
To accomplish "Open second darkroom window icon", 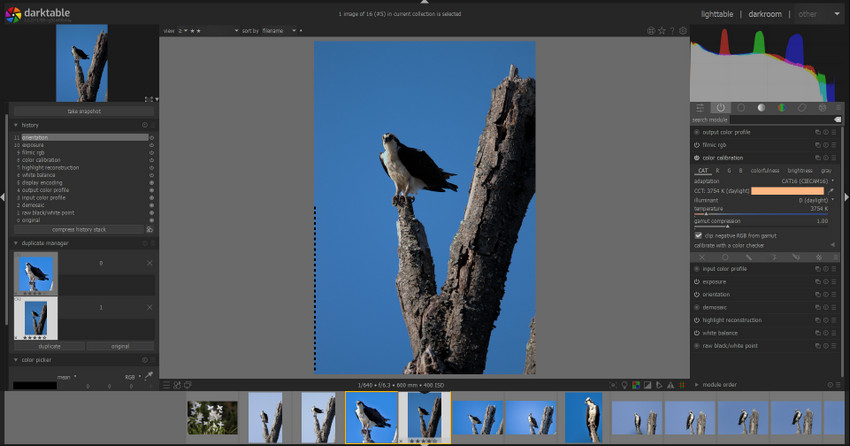I will 188,385.
